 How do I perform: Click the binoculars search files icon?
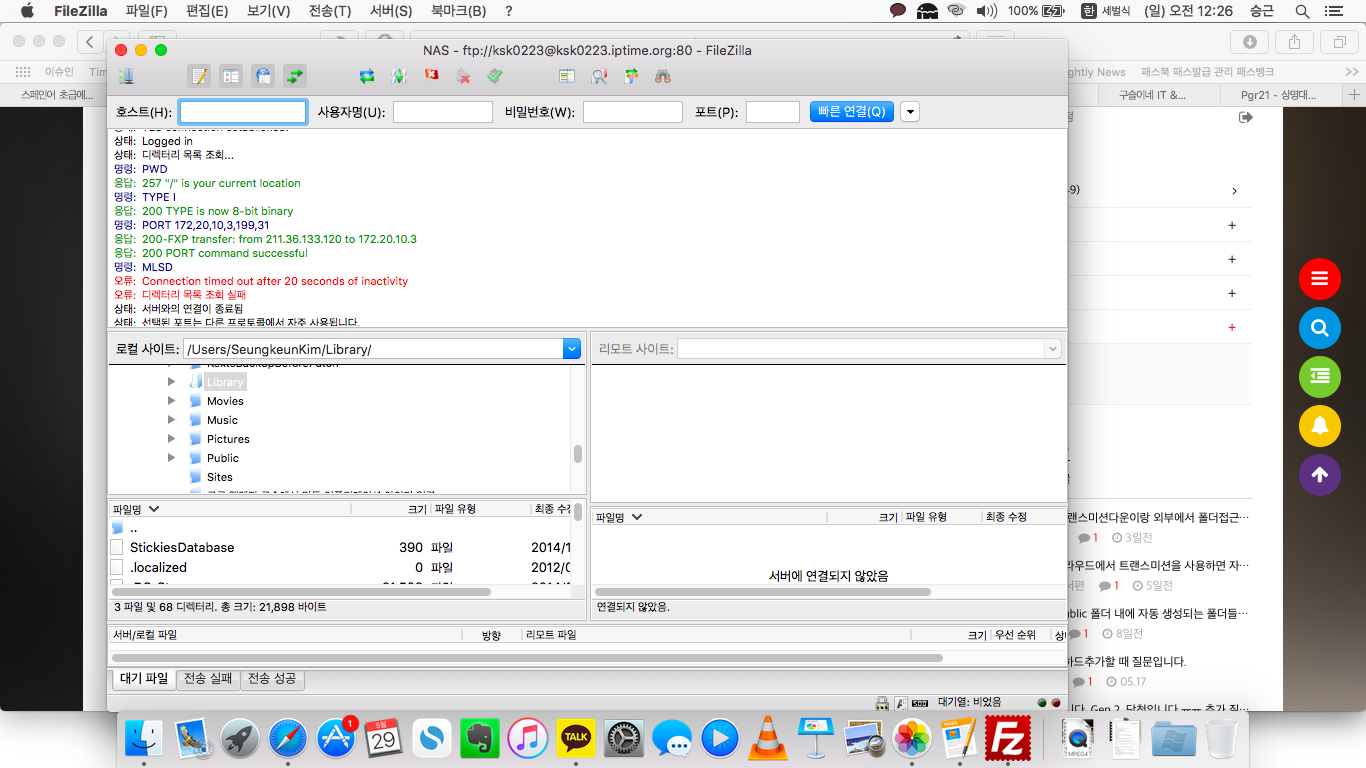(662, 76)
